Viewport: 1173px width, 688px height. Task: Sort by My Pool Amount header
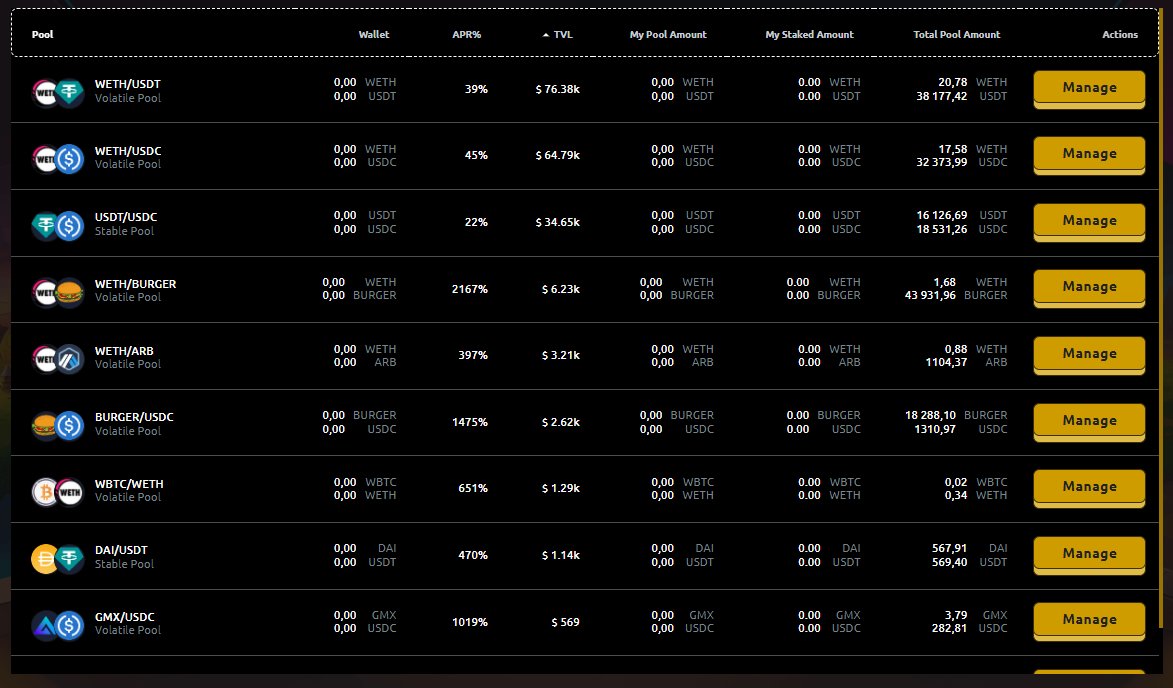(x=668, y=34)
